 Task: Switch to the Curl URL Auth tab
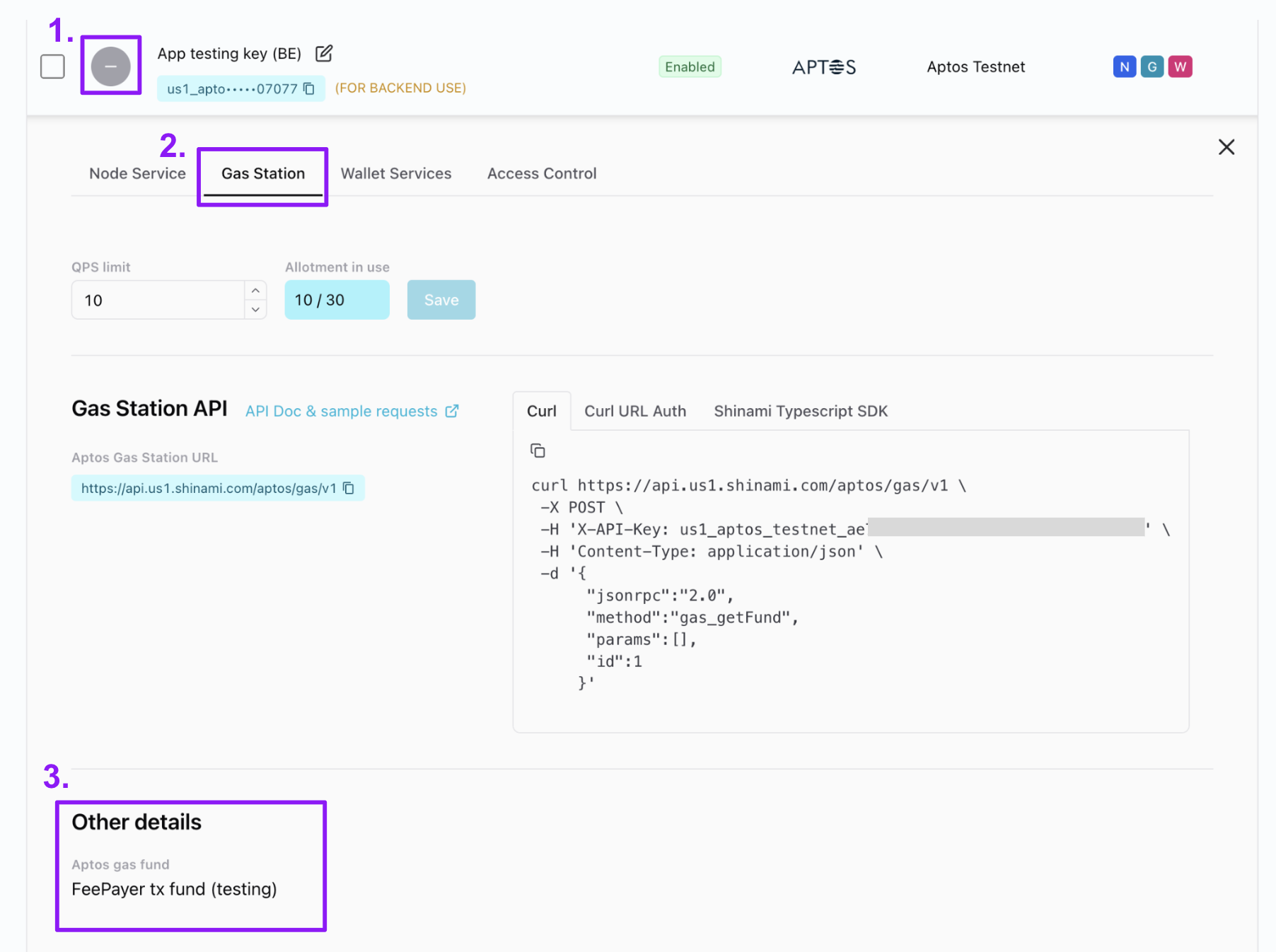pos(635,411)
